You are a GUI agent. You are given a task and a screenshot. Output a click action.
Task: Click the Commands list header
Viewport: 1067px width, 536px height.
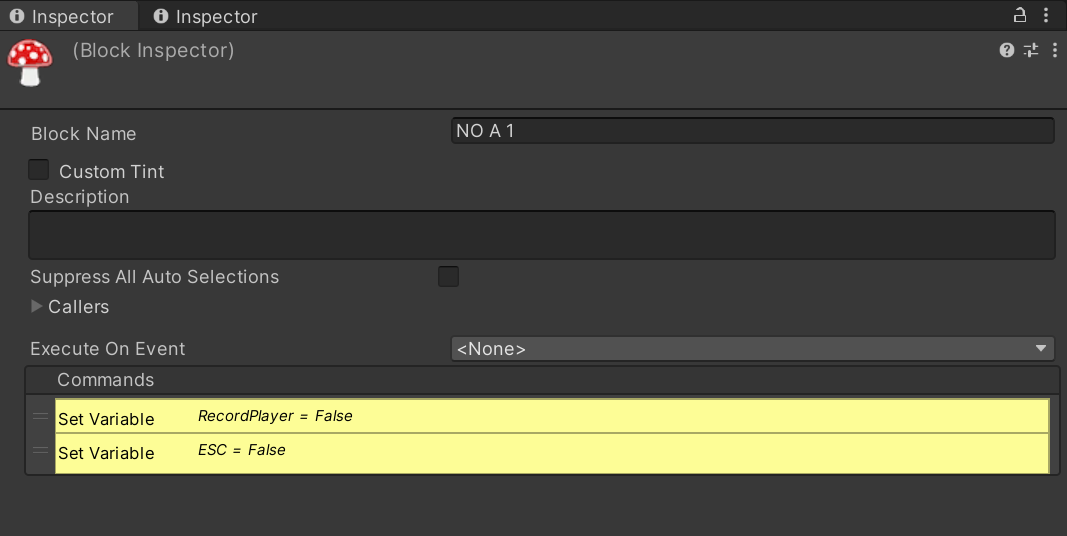pyautogui.click(x=542, y=380)
